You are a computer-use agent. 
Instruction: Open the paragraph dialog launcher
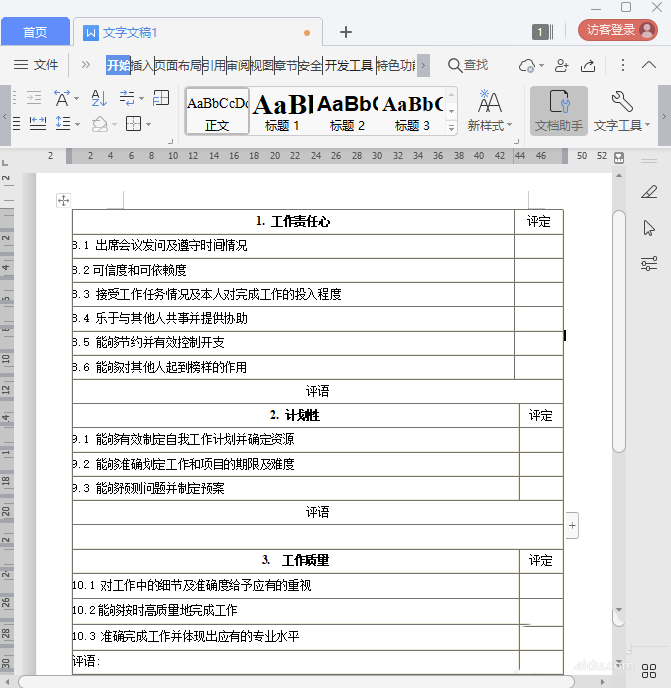pyautogui.click(x=170, y=141)
